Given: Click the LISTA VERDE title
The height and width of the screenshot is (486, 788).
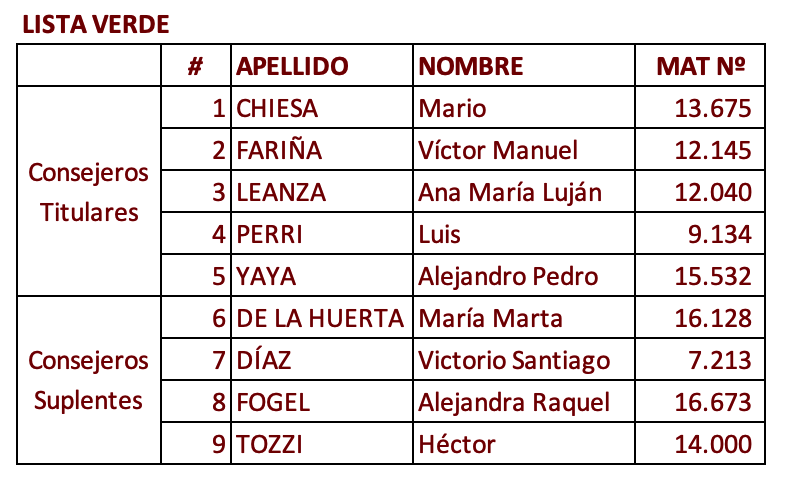Looking at the screenshot, I should tap(96, 25).
